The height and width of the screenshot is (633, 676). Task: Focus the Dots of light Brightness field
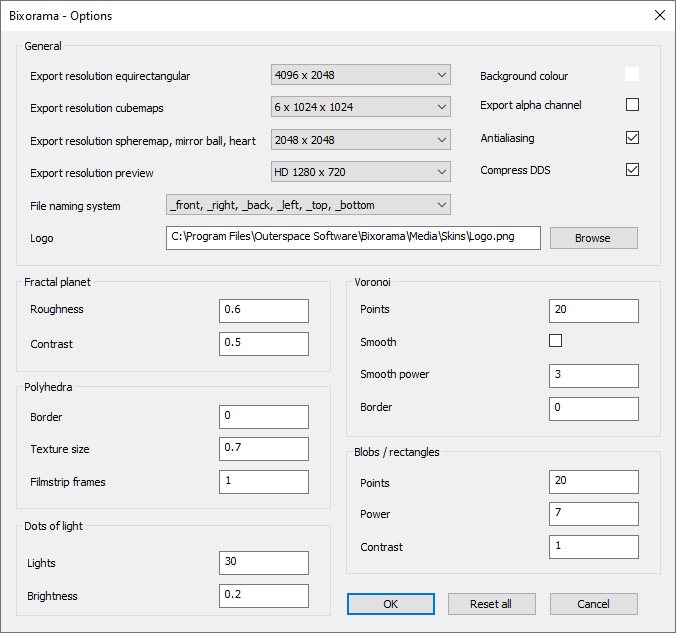pyautogui.click(x=264, y=596)
